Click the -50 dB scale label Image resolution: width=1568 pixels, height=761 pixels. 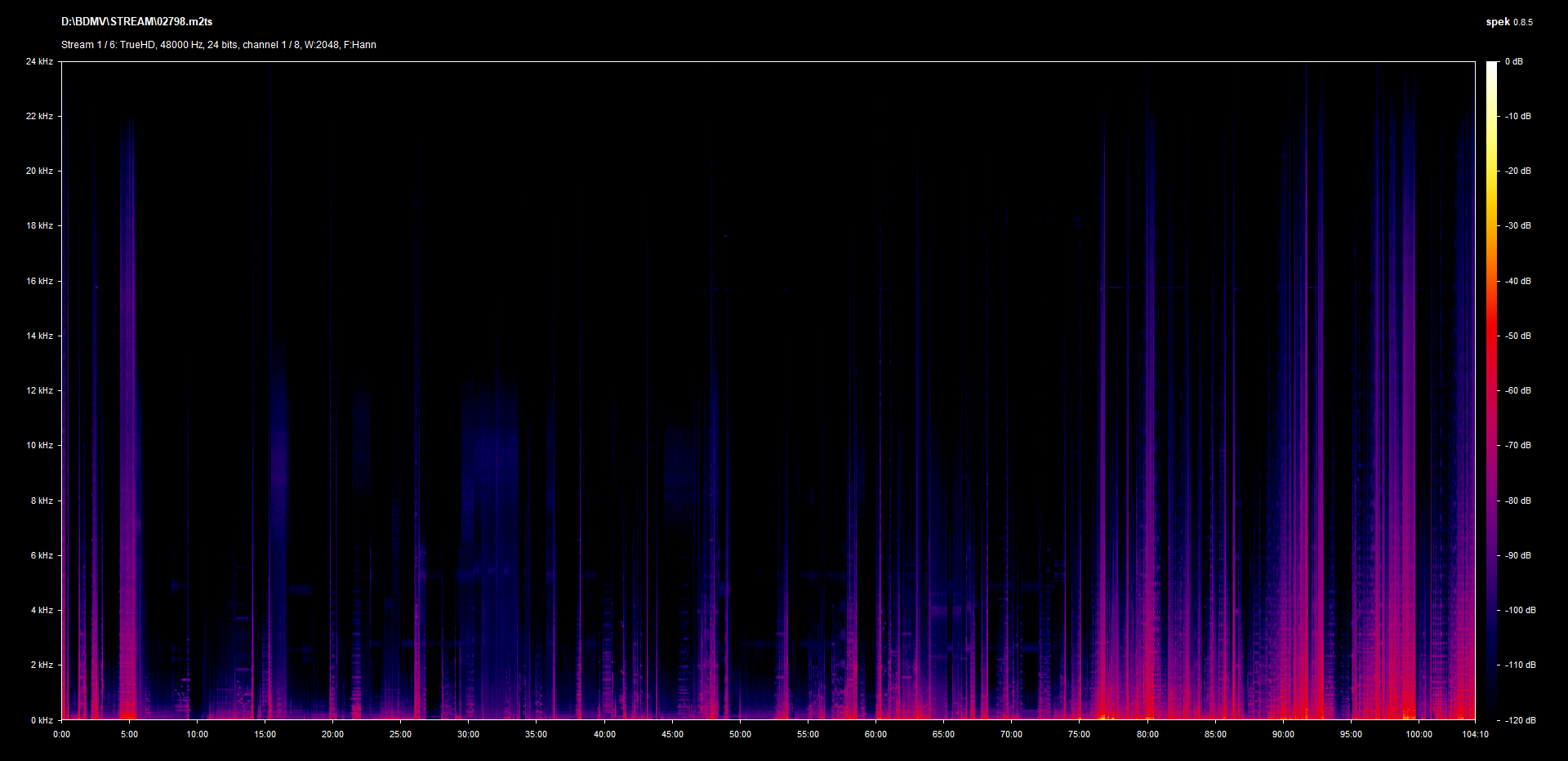tap(1518, 336)
